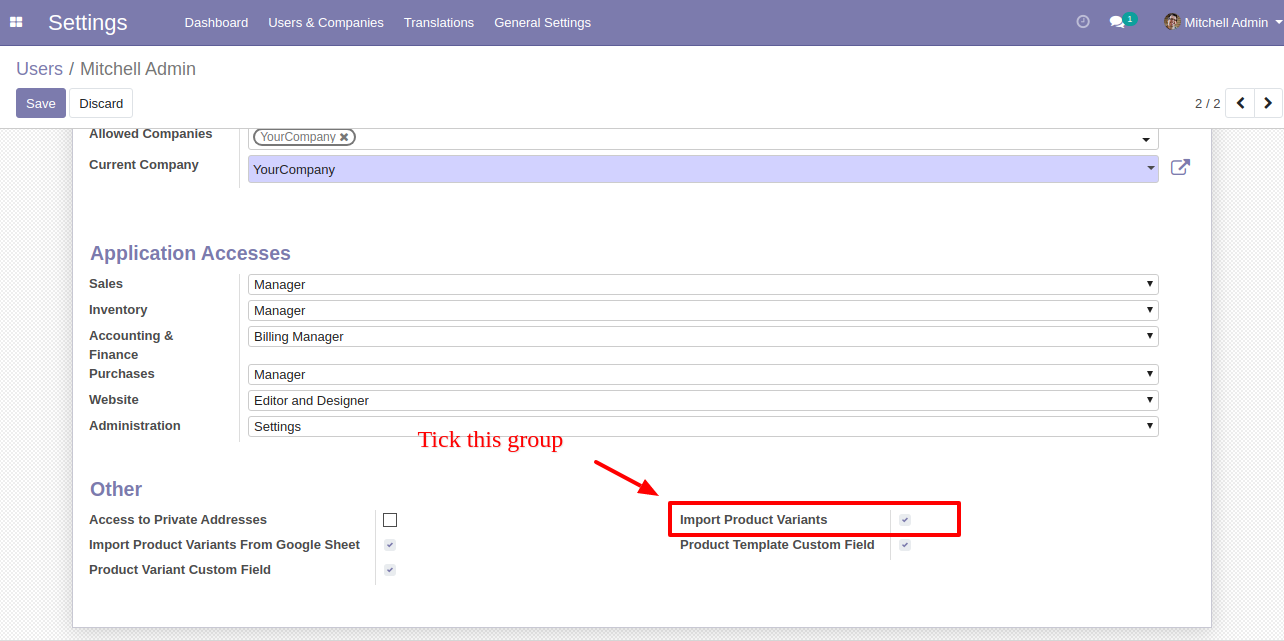
Task: Click the Save button
Action: click(41, 103)
